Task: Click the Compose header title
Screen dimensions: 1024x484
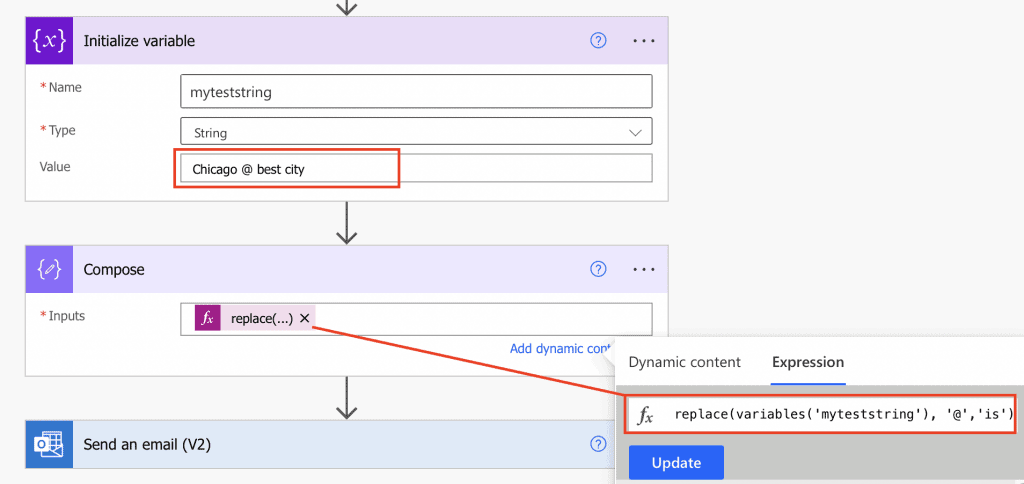Action: coord(114,269)
